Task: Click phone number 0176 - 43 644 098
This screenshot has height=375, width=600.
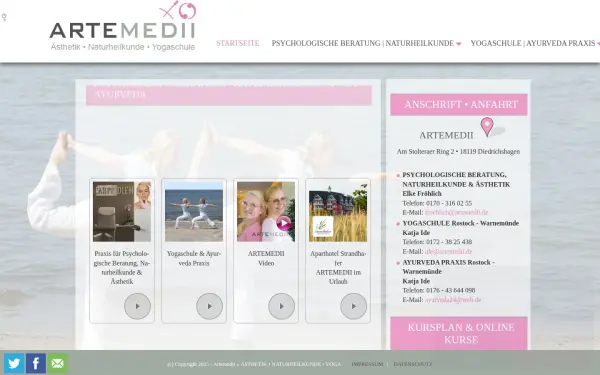Action: click(x=450, y=290)
